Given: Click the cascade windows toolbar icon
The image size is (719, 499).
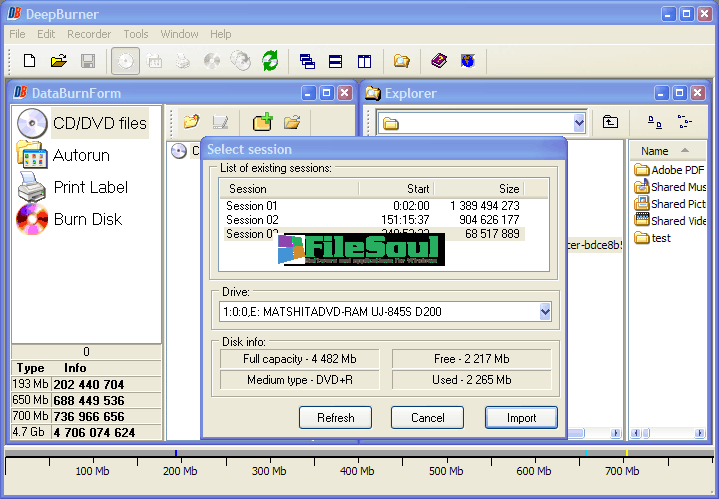Looking at the screenshot, I should 308,61.
